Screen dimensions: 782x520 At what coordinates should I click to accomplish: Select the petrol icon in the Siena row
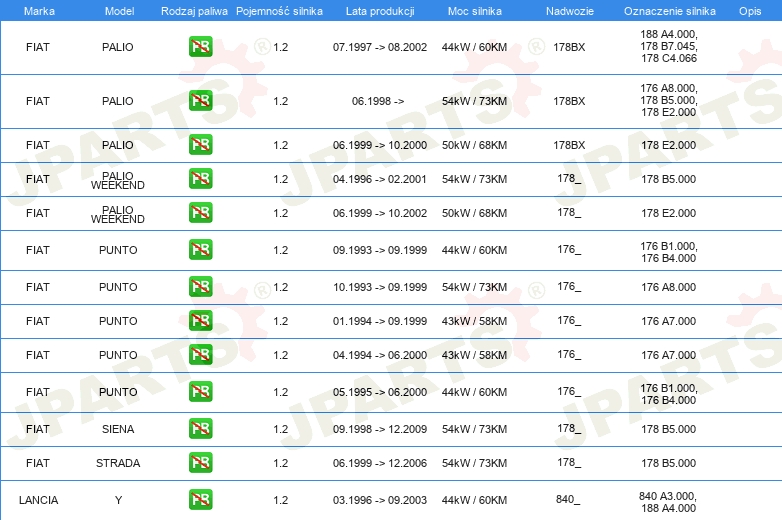(x=200, y=429)
